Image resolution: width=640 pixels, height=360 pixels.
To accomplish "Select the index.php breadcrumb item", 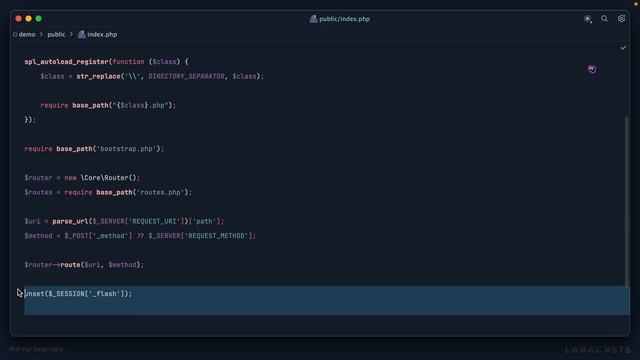I will 102,34.
